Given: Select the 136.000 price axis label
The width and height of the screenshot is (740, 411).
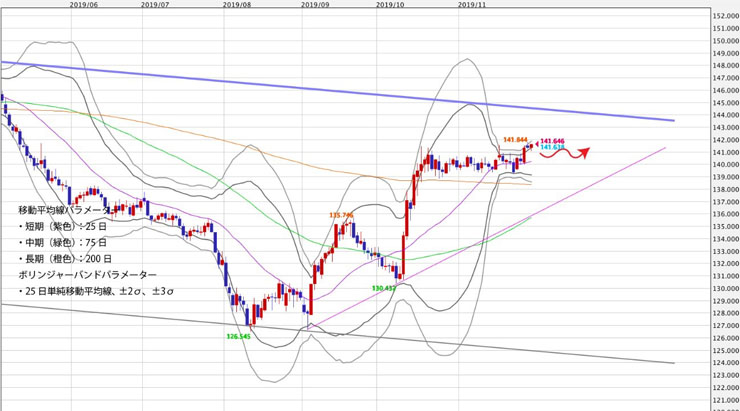Looking at the screenshot, I should pyautogui.click(x=726, y=214).
